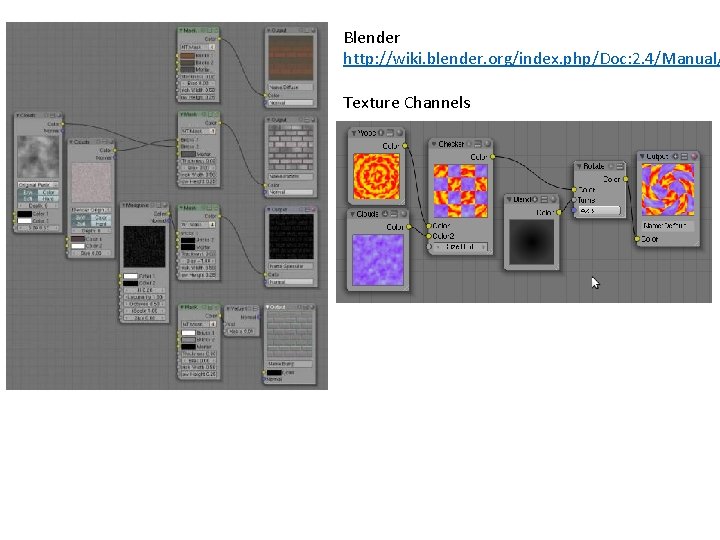Click the plus icon in the Wood node header

point(381,133)
